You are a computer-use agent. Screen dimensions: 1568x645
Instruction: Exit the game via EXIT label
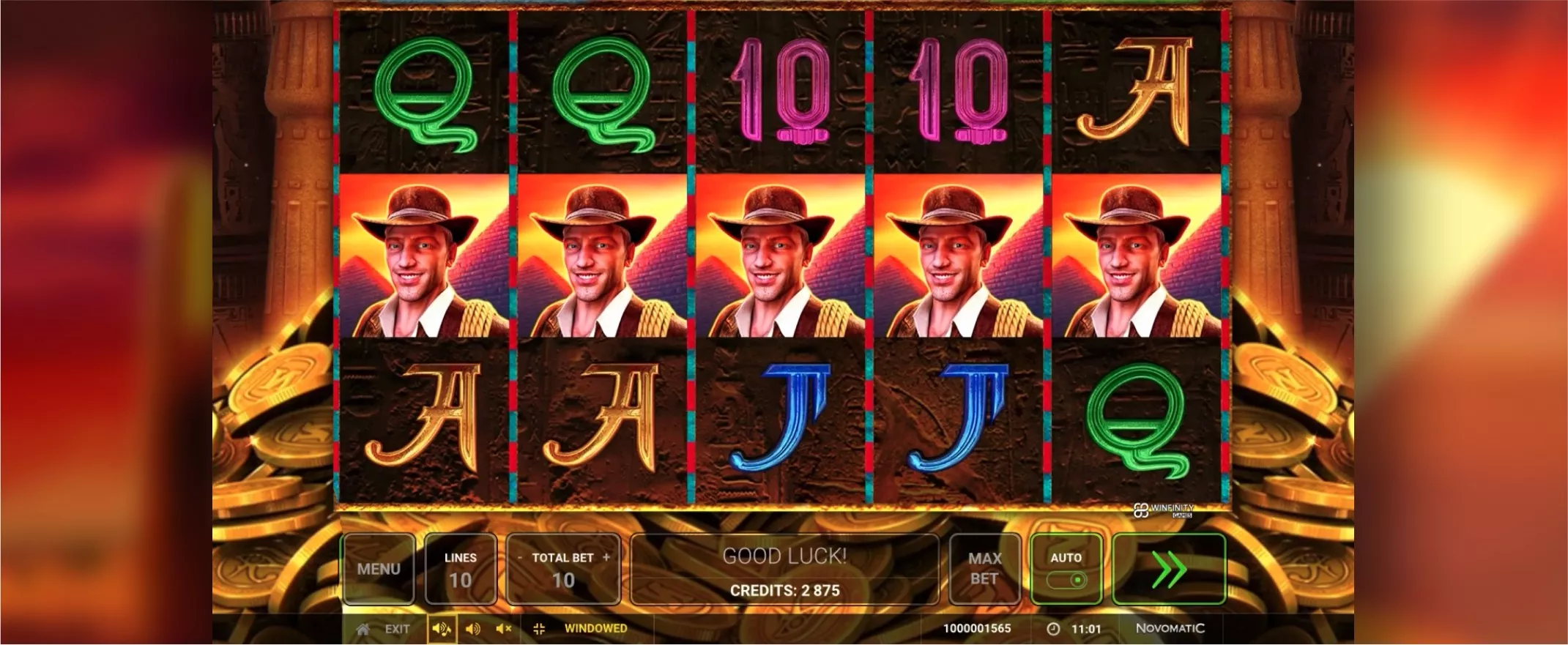(x=397, y=629)
